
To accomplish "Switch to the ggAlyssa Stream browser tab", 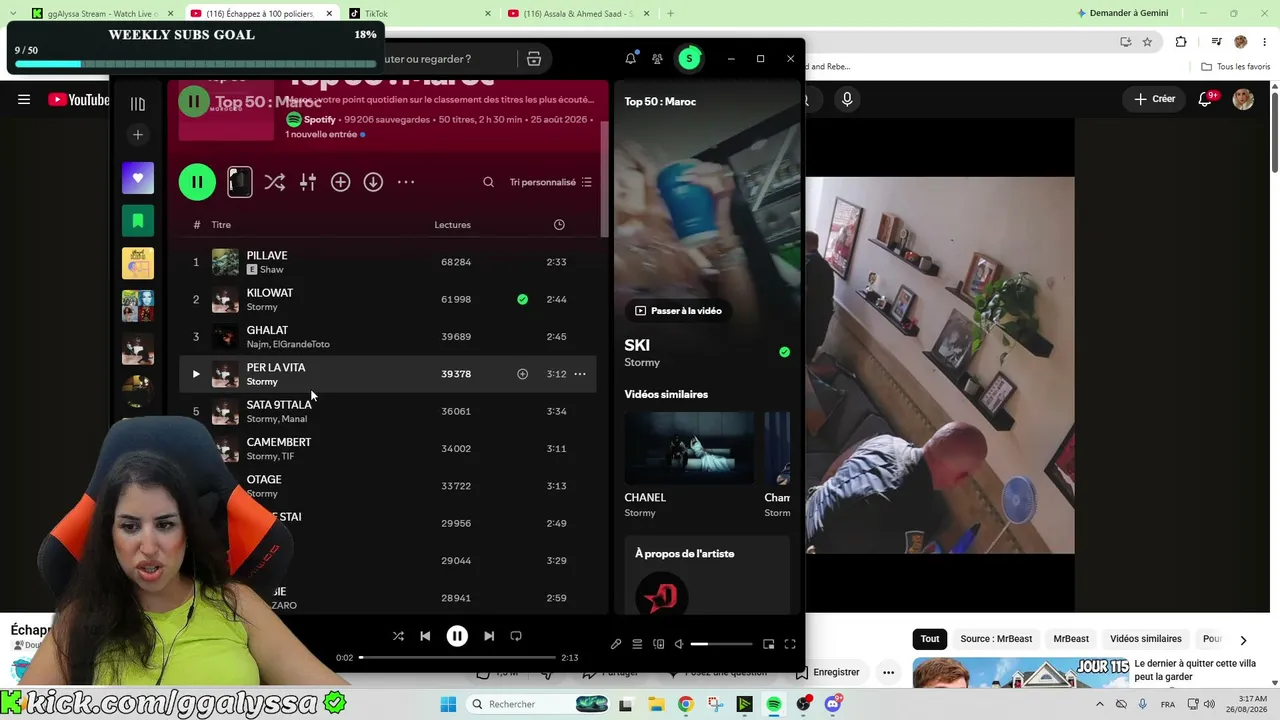I will click(100, 13).
